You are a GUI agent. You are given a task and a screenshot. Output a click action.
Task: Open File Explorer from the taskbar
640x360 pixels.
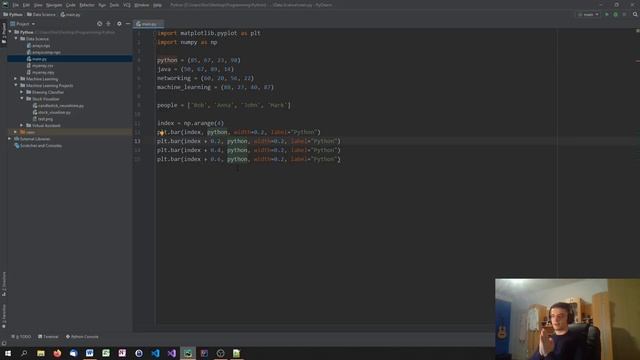point(41,353)
